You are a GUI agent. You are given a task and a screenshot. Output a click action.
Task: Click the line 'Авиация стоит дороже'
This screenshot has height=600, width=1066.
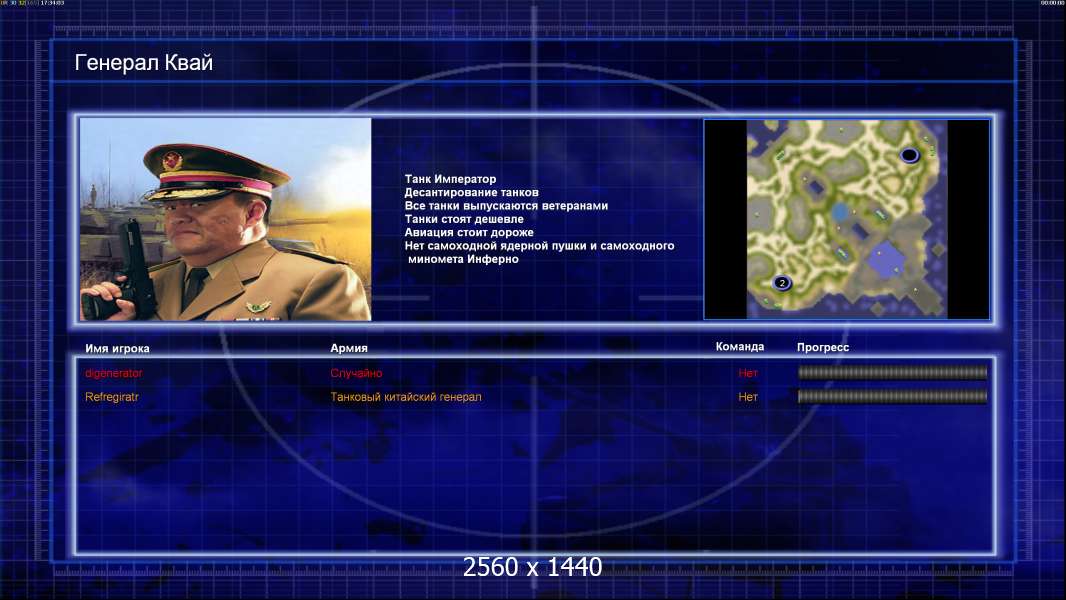(x=468, y=232)
